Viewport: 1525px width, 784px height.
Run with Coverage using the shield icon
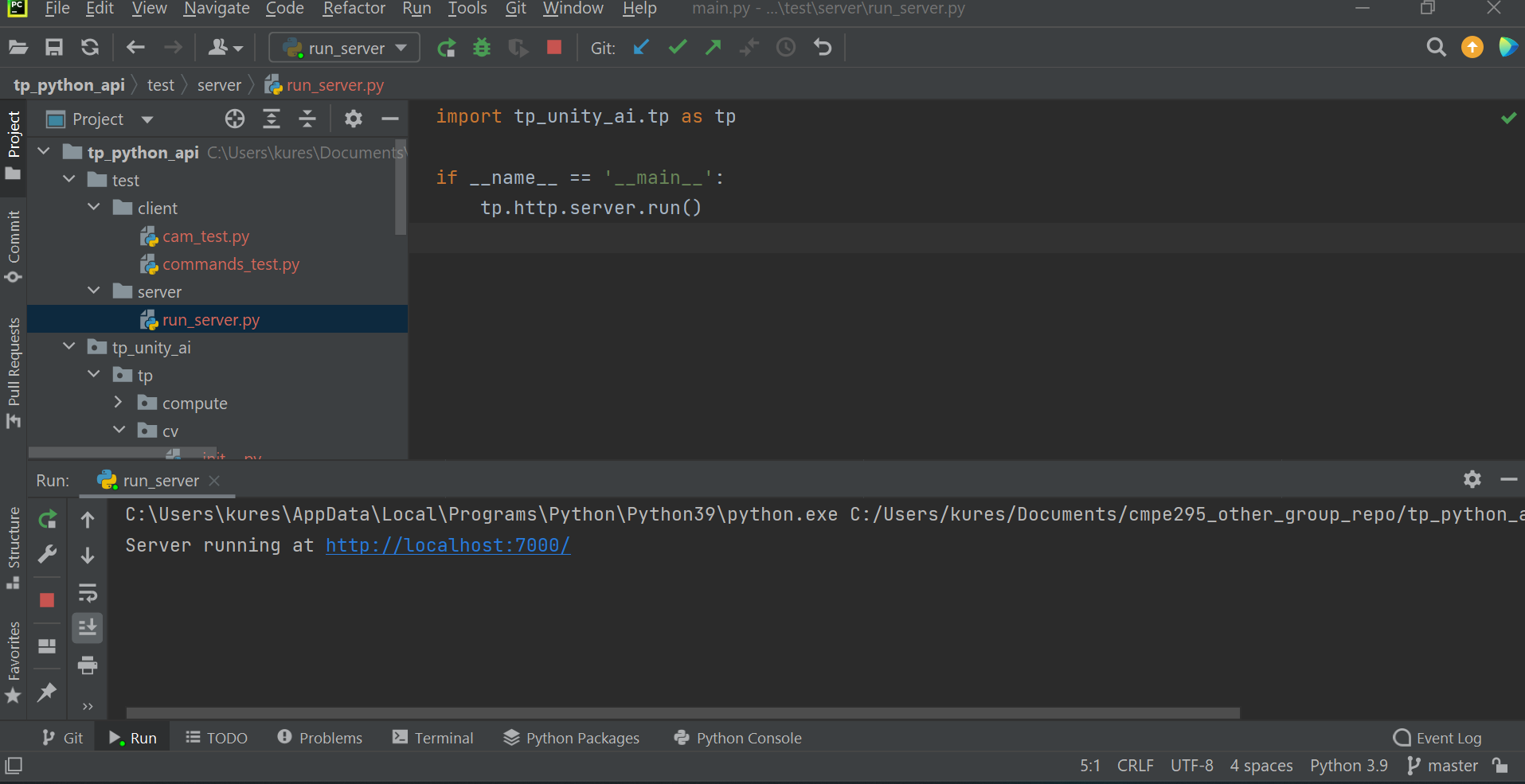(518, 47)
